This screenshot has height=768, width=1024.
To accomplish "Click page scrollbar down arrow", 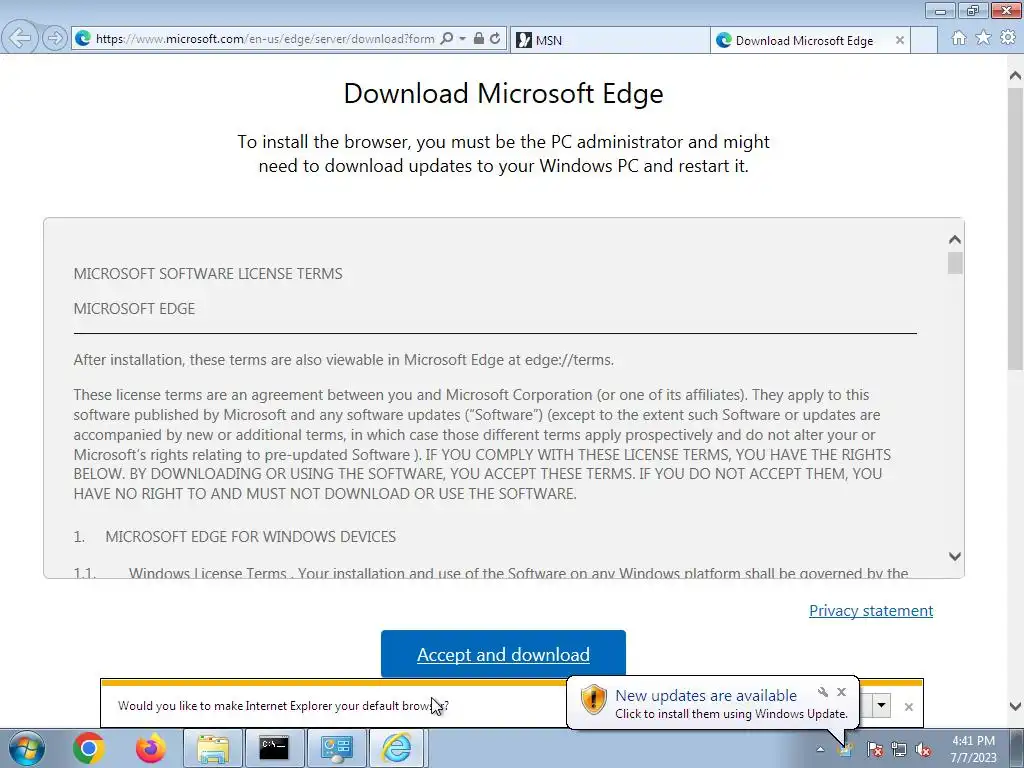I will [x=1015, y=706].
